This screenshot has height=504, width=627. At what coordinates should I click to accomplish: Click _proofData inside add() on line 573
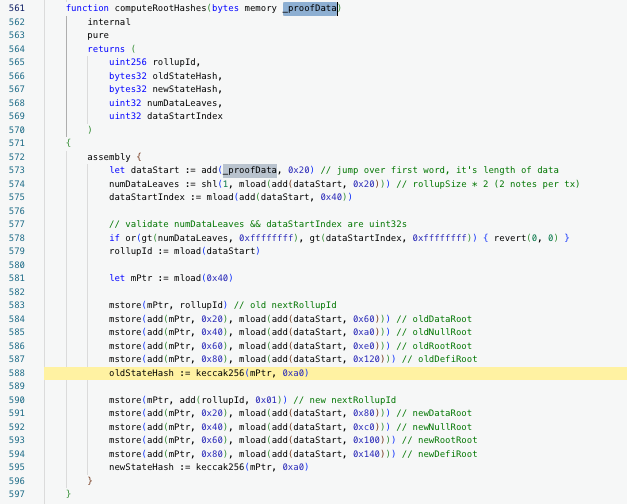click(x=250, y=170)
